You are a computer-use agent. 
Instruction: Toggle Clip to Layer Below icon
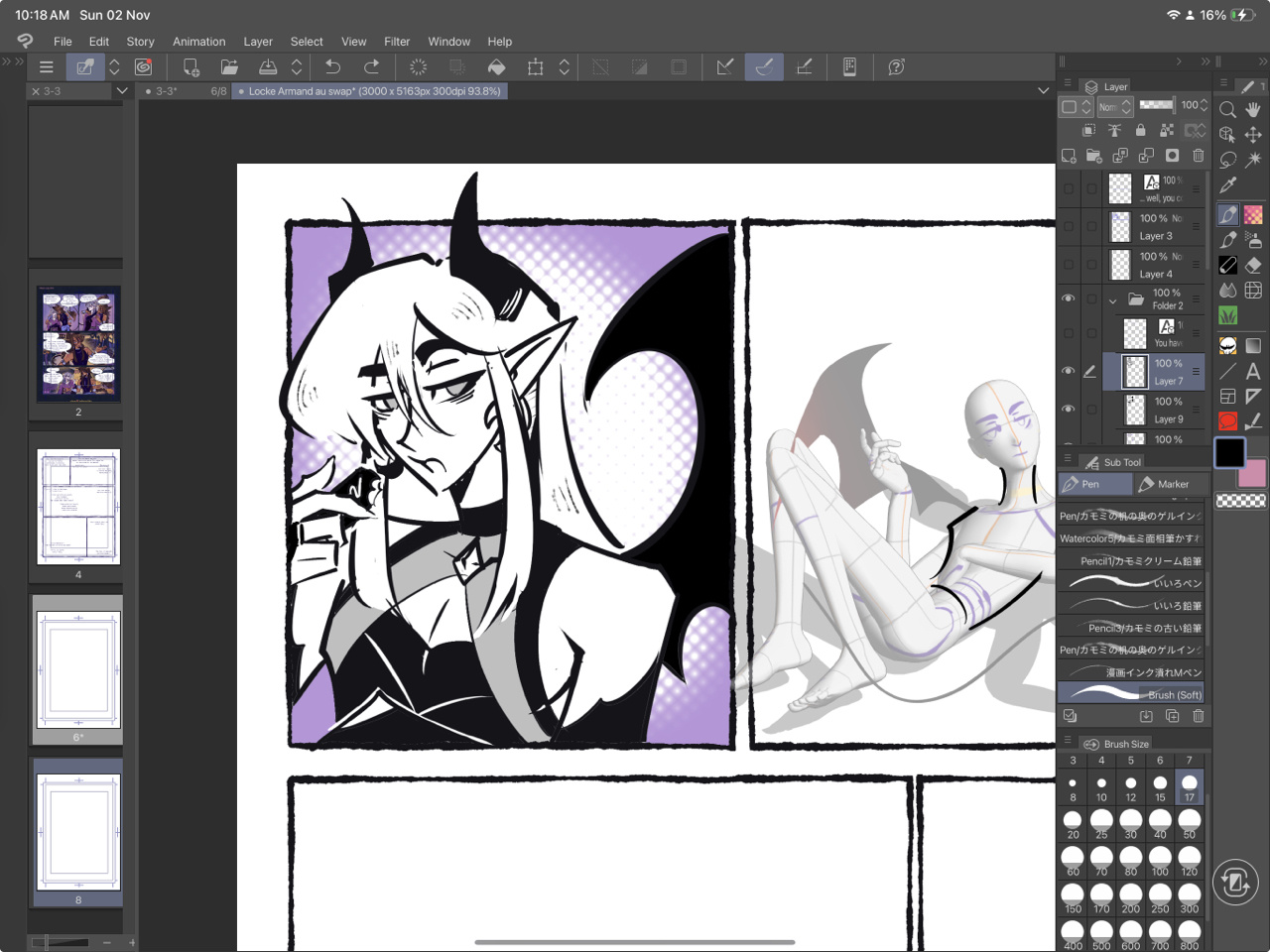1088,130
